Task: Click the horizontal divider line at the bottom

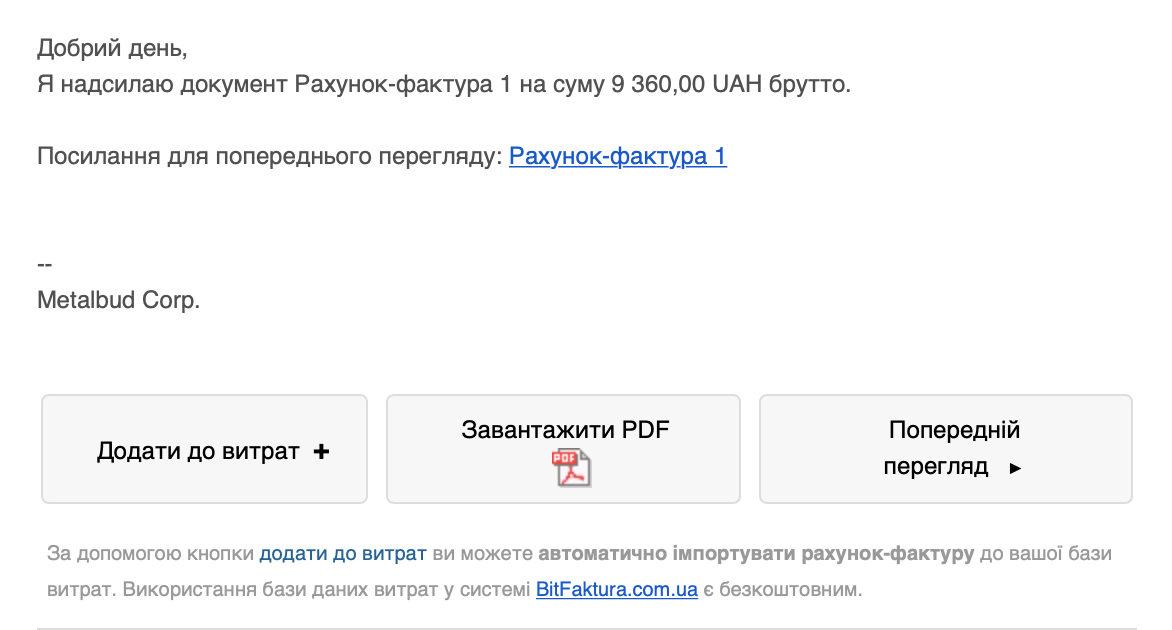Action: (x=586, y=627)
